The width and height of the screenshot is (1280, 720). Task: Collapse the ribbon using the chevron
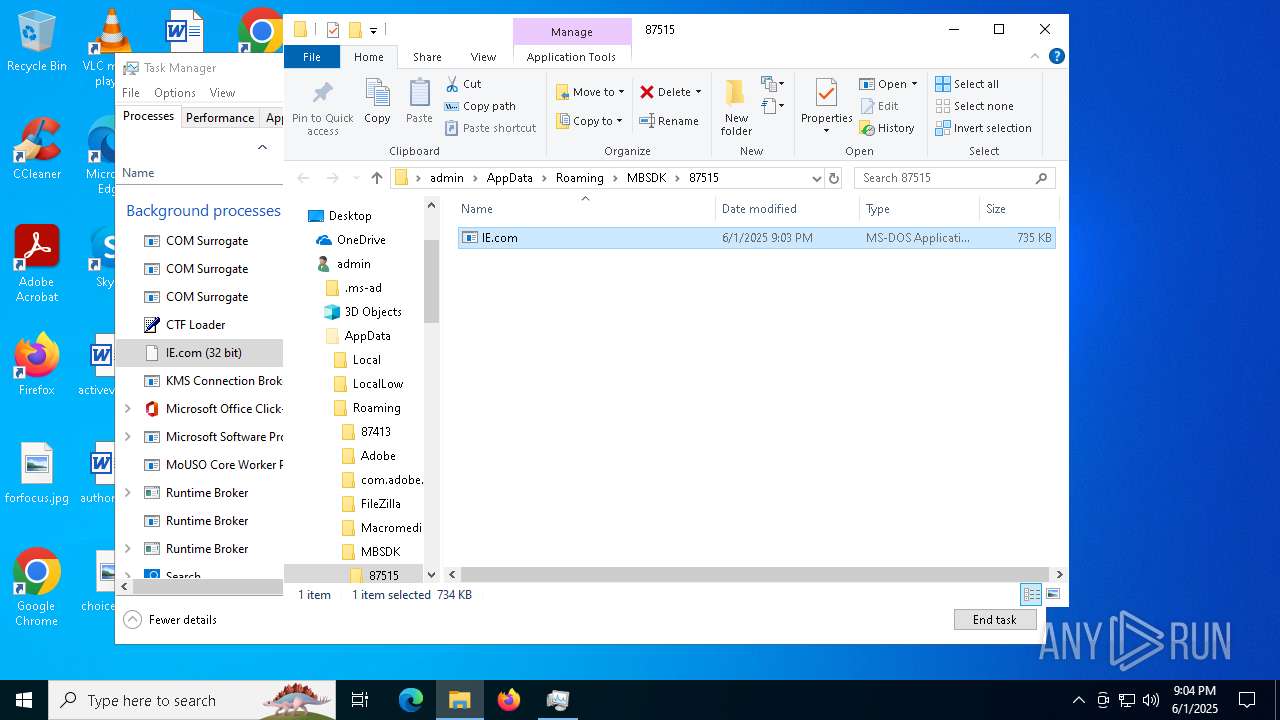(x=1036, y=57)
